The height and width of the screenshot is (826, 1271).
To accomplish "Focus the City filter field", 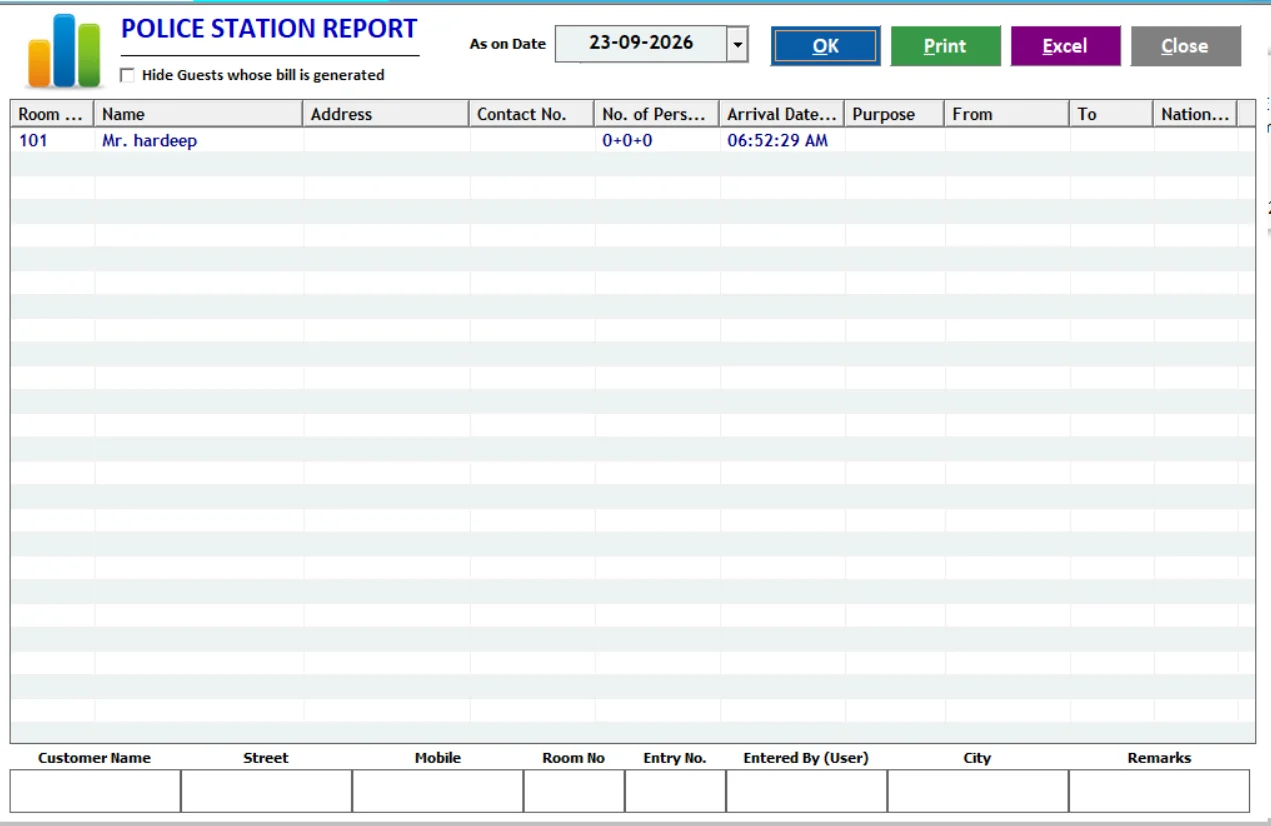I will [978, 791].
